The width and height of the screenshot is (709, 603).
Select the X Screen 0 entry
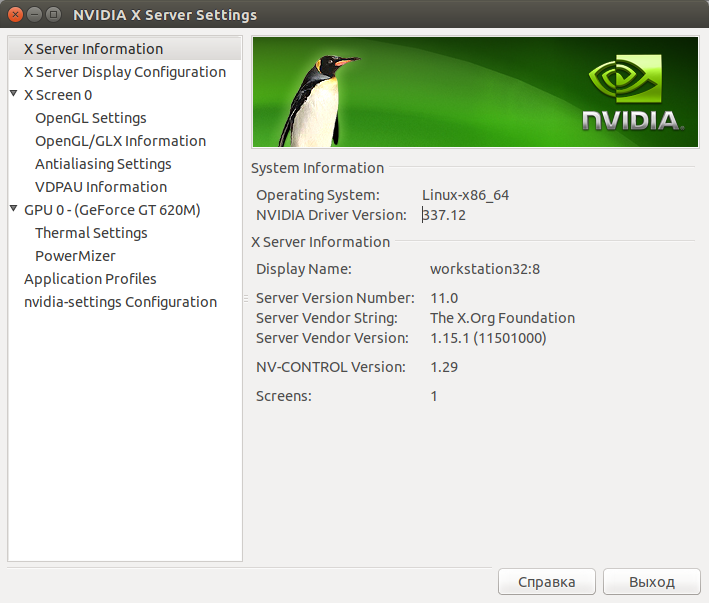58,95
